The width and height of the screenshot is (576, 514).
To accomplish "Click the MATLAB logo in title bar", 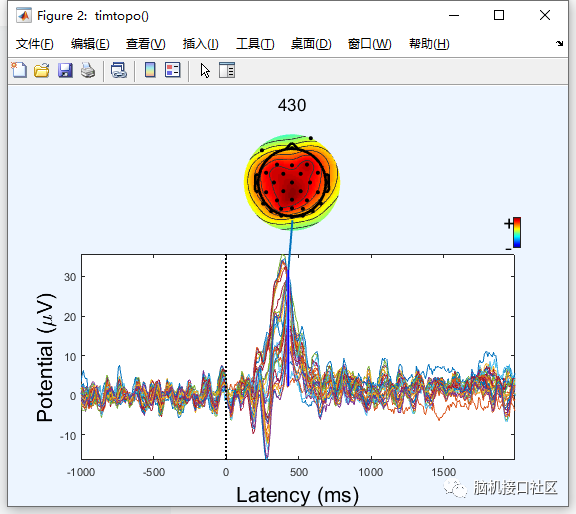I will (x=24, y=15).
